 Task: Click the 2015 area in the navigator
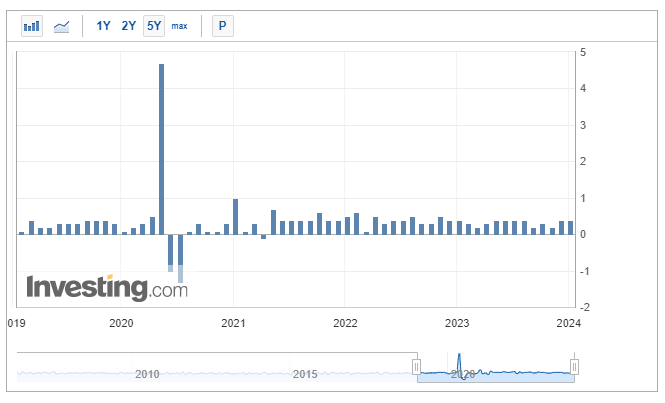click(305, 374)
